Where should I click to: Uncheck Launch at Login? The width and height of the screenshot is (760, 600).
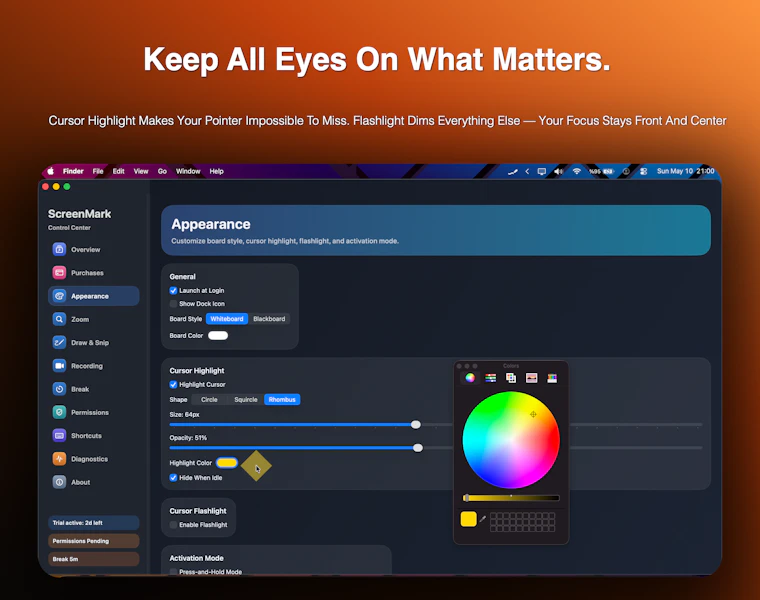coord(173,290)
